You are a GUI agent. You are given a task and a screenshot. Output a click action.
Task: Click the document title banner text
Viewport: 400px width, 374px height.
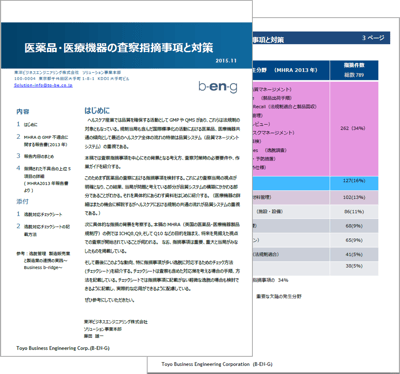pos(119,48)
